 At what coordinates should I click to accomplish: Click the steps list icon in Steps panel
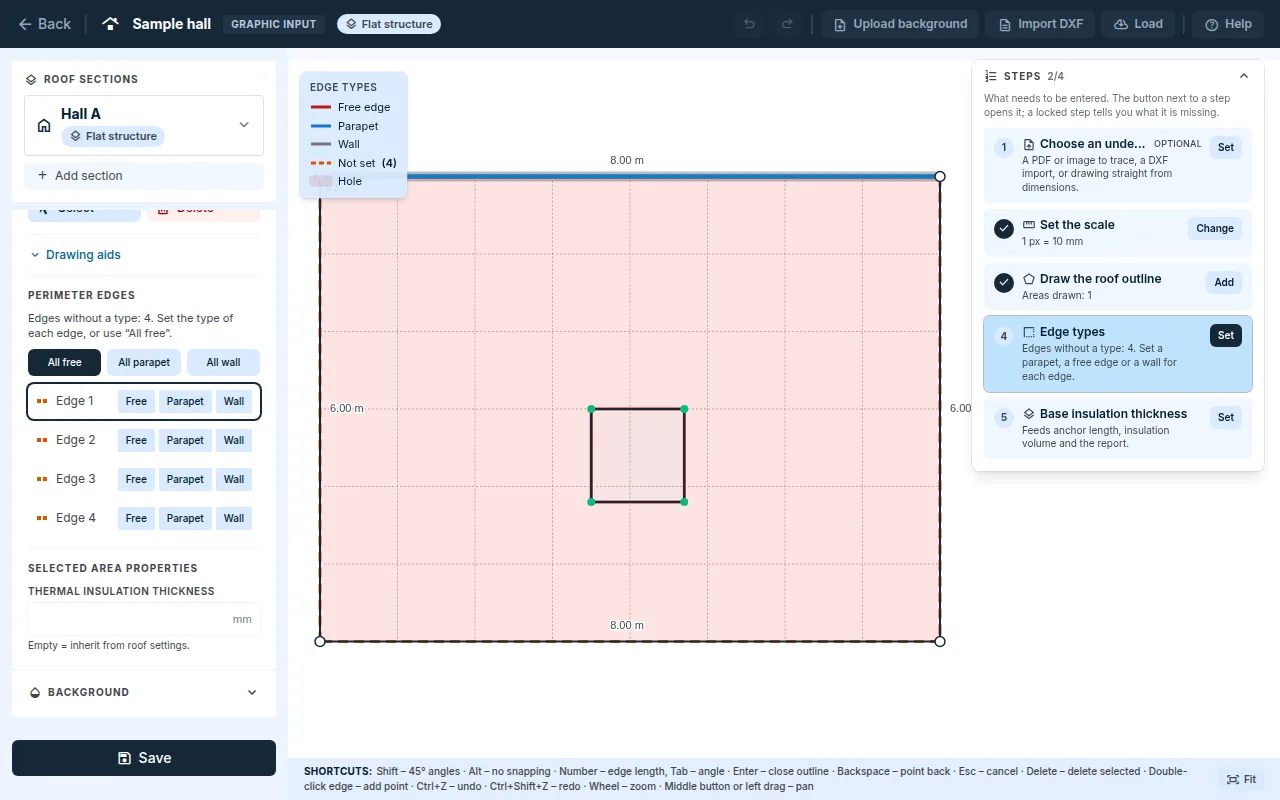(x=991, y=76)
